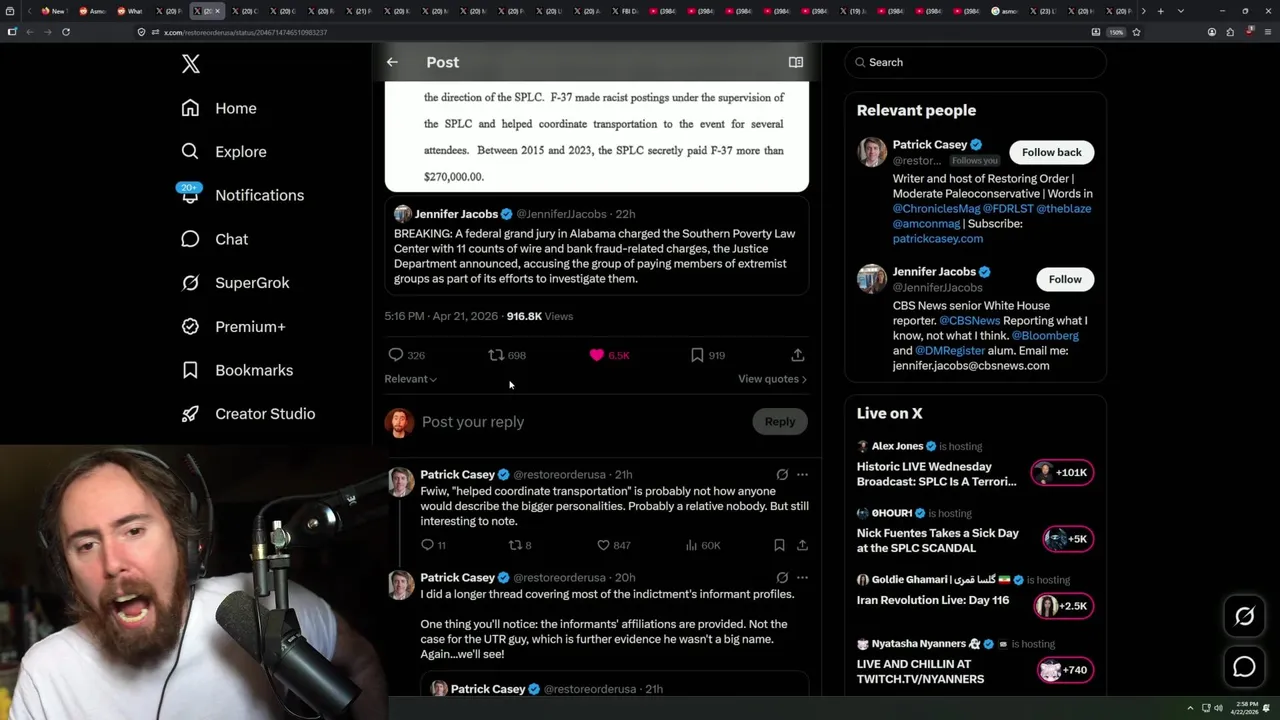
Task: Open Creator Studio in the sidebar
Action: tap(248, 414)
